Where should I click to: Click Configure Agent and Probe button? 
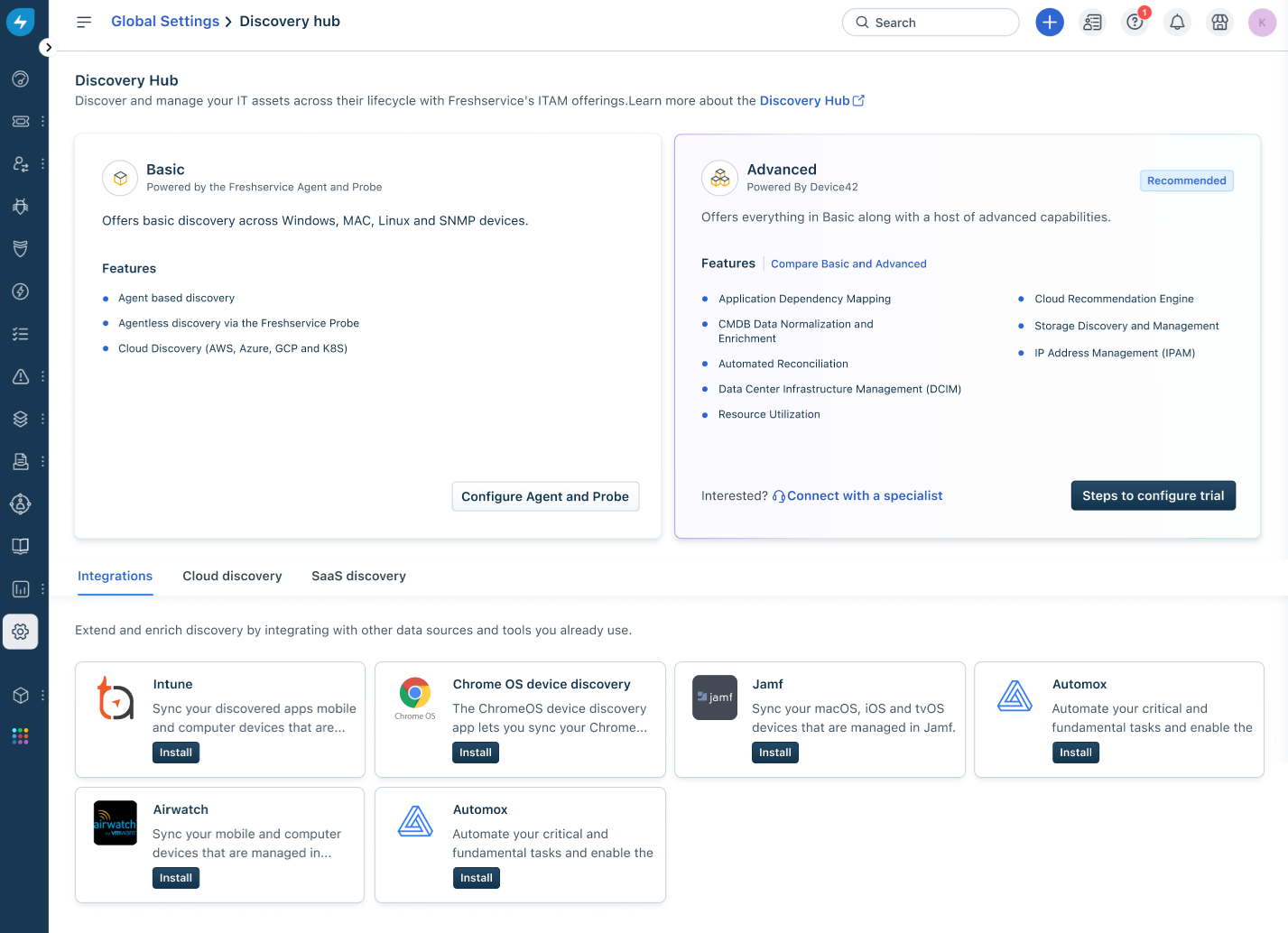click(x=545, y=496)
